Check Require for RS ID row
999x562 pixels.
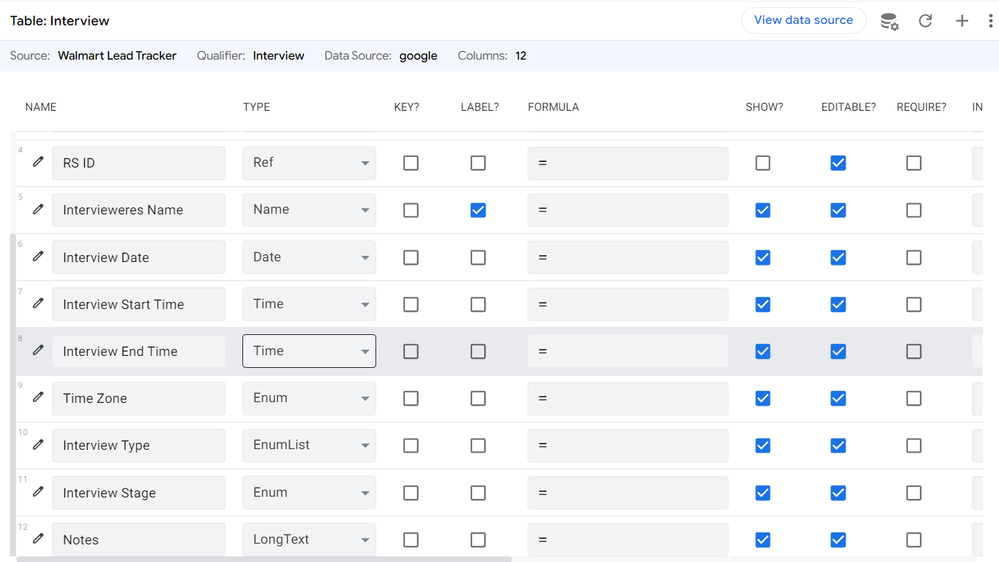(x=914, y=163)
